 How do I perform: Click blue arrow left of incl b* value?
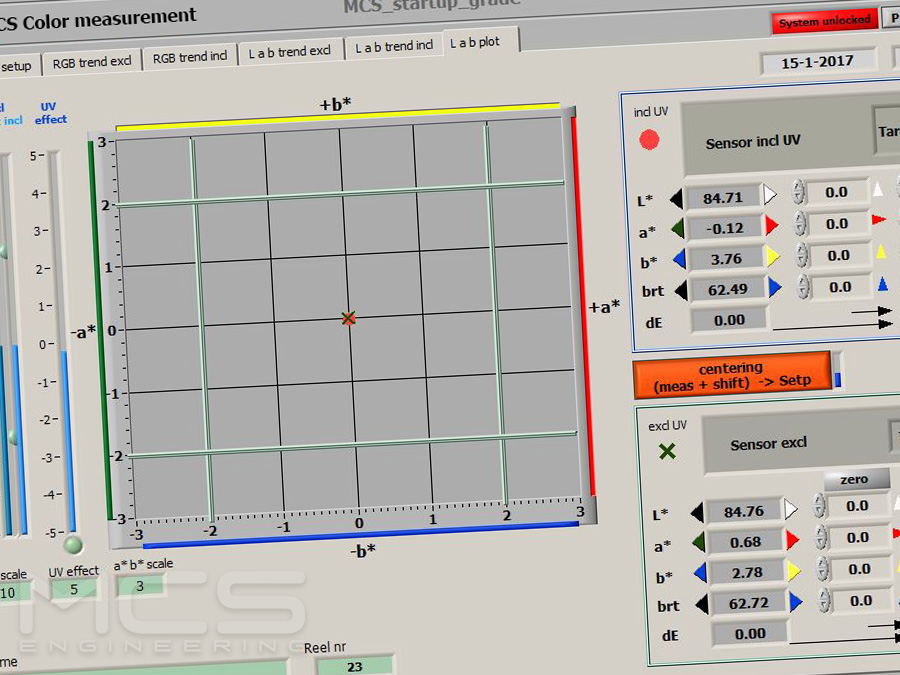click(679, 259)
